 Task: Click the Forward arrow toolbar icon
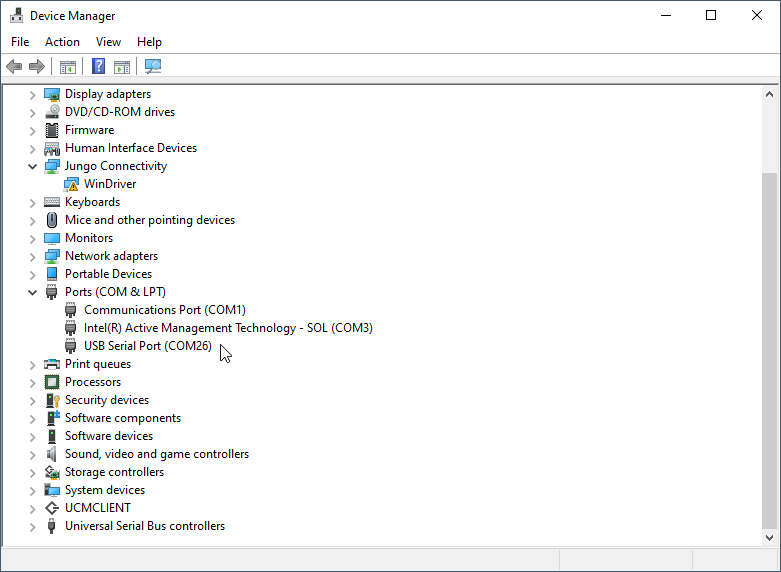point(37,66)
